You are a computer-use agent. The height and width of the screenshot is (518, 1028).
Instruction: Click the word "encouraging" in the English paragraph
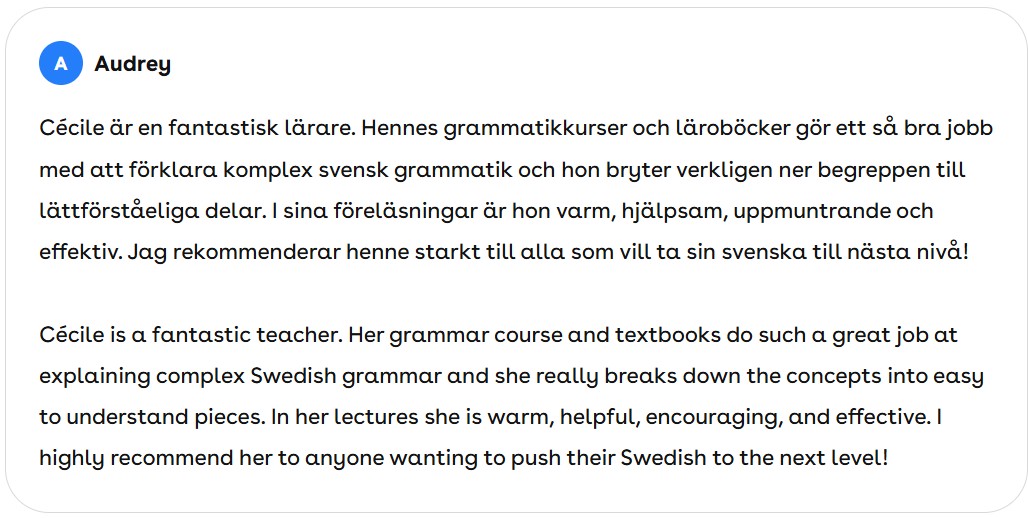pyautogui.click(x=713, y=419)
